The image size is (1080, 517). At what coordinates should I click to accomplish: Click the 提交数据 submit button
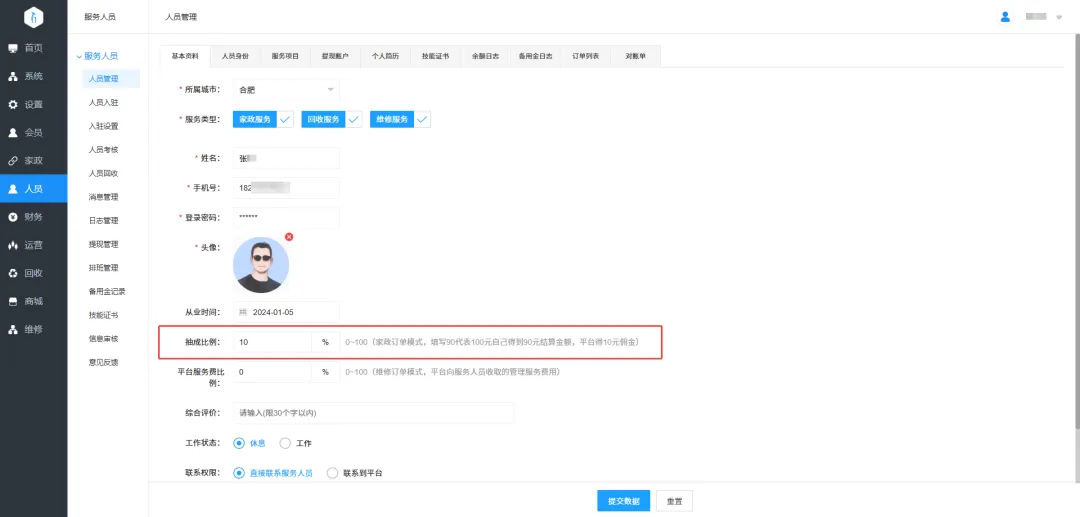pos(623,501)
